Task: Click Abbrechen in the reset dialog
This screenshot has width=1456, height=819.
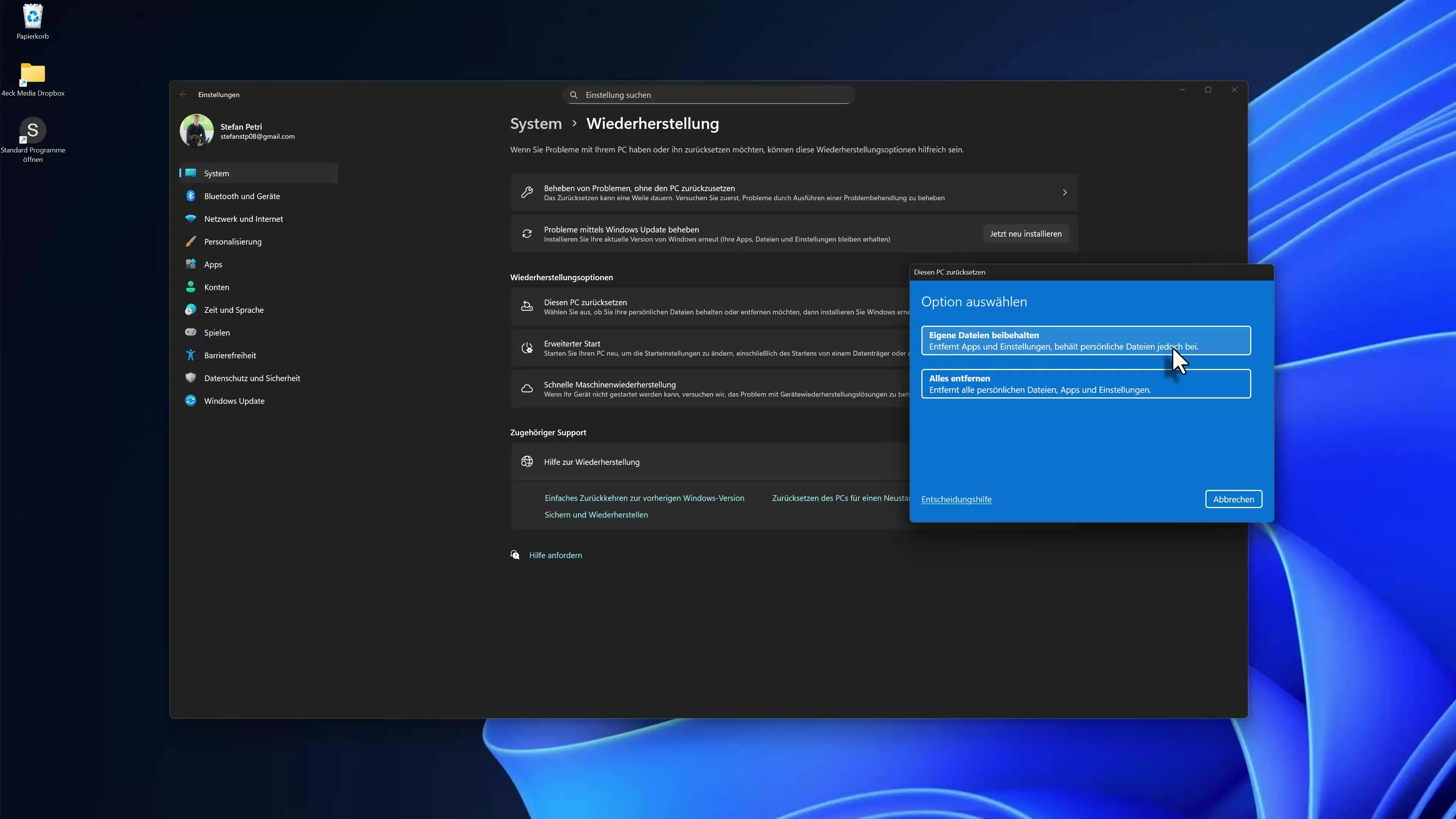Action: tap(1233, 499)
